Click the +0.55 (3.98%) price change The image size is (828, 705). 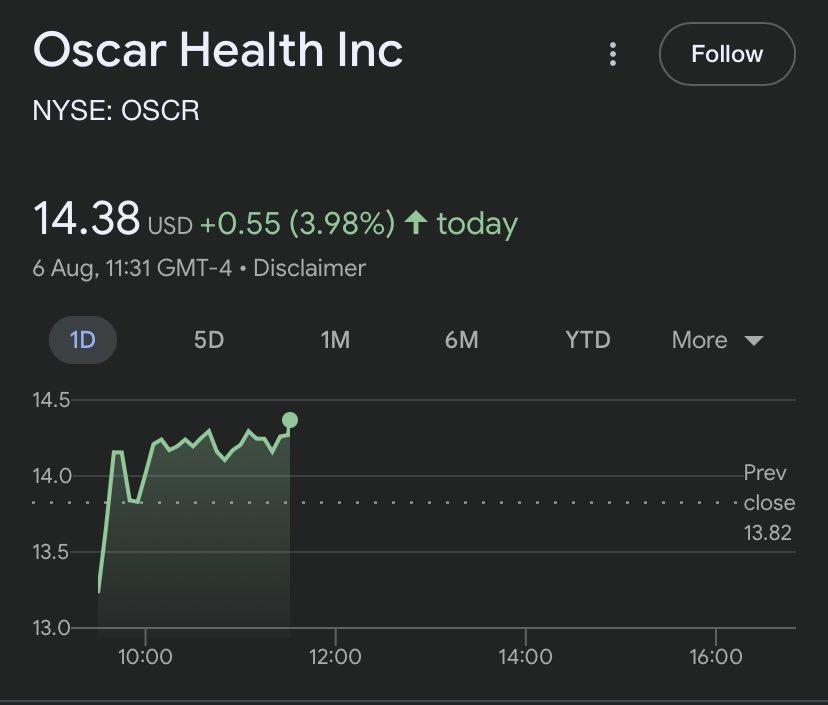[297, 224]
